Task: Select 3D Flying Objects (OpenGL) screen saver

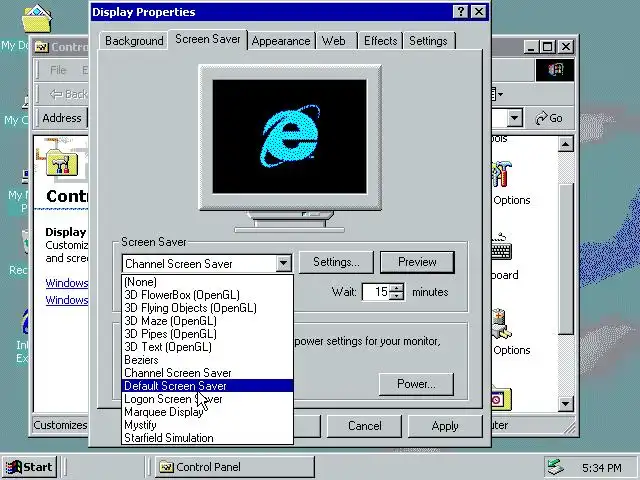Action: click(x=207, y=308)
